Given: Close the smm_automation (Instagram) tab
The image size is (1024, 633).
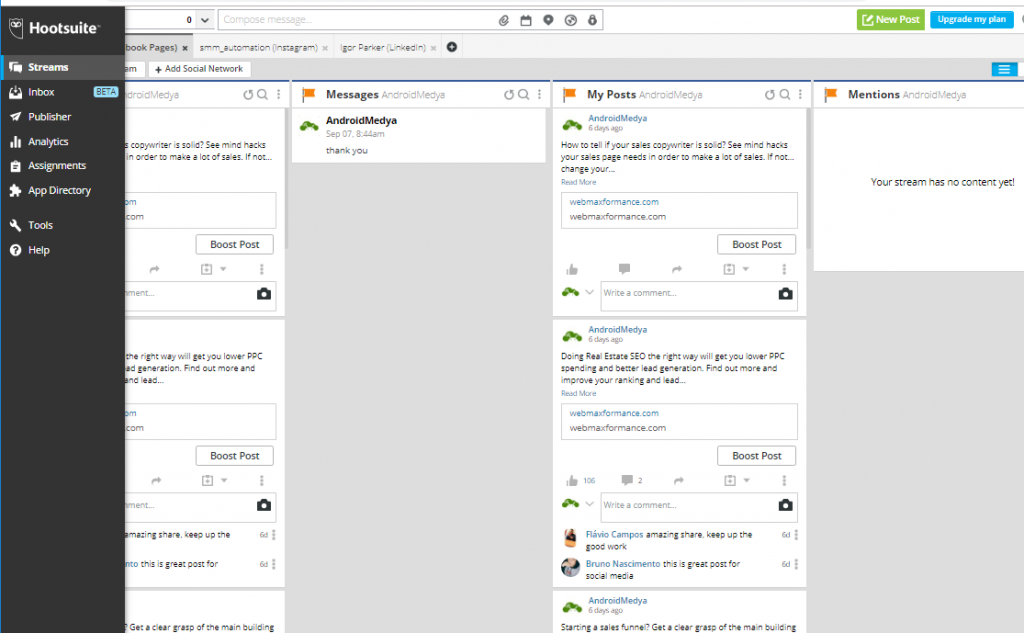Looking at the screenshot, I should tap(325, 48).
